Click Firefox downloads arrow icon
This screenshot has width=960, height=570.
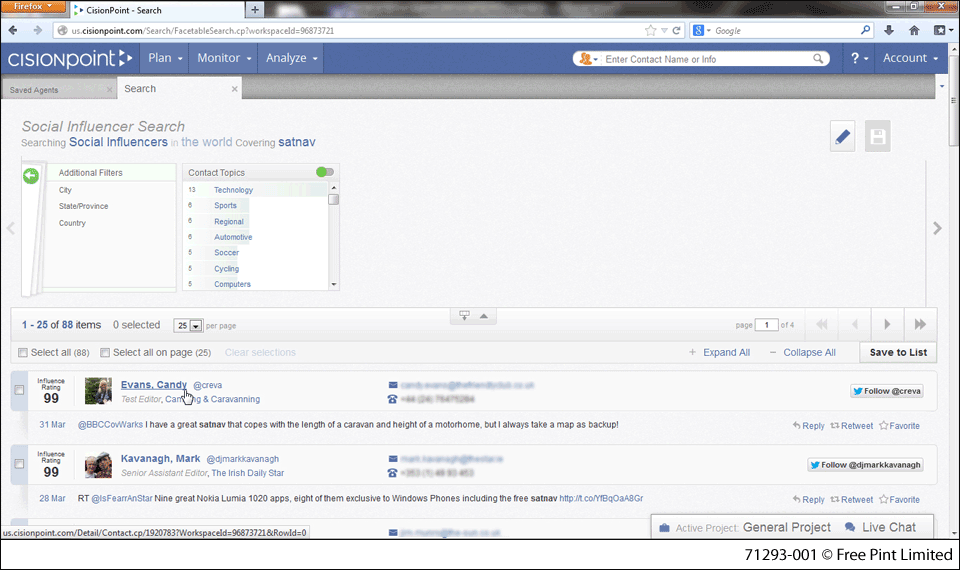pos(889,30)
